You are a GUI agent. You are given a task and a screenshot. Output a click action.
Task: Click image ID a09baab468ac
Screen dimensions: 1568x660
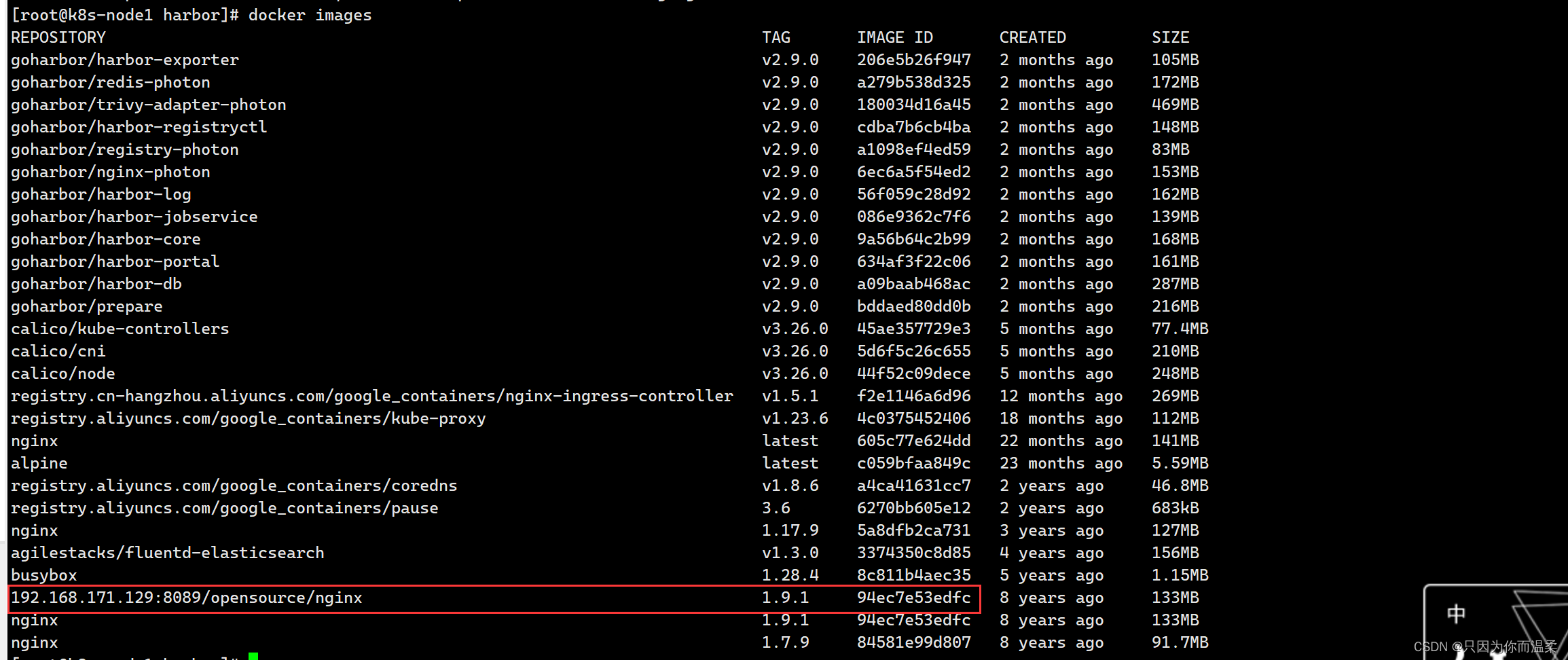point(914,284)
